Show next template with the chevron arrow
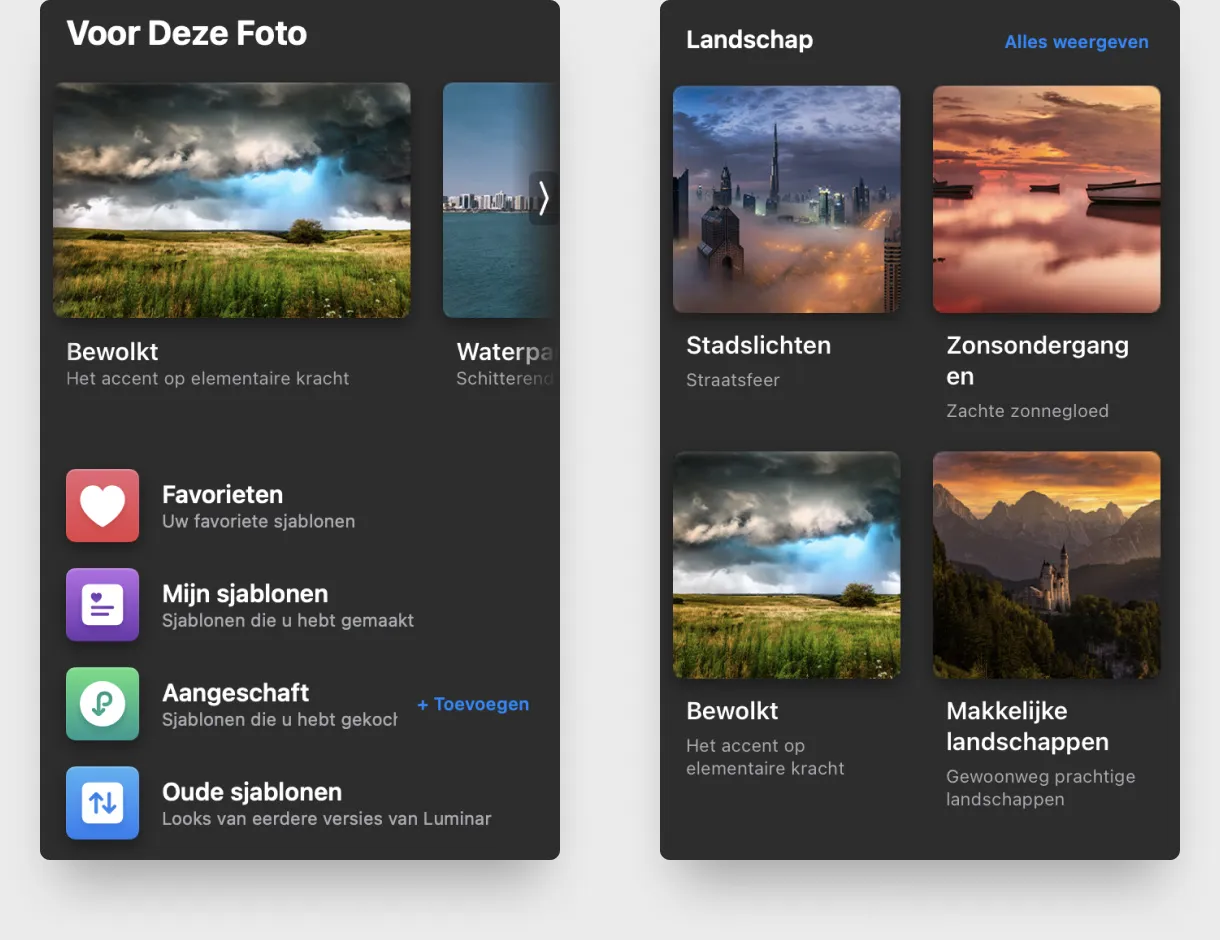The image size is (1220, 940). click(543, 198)
